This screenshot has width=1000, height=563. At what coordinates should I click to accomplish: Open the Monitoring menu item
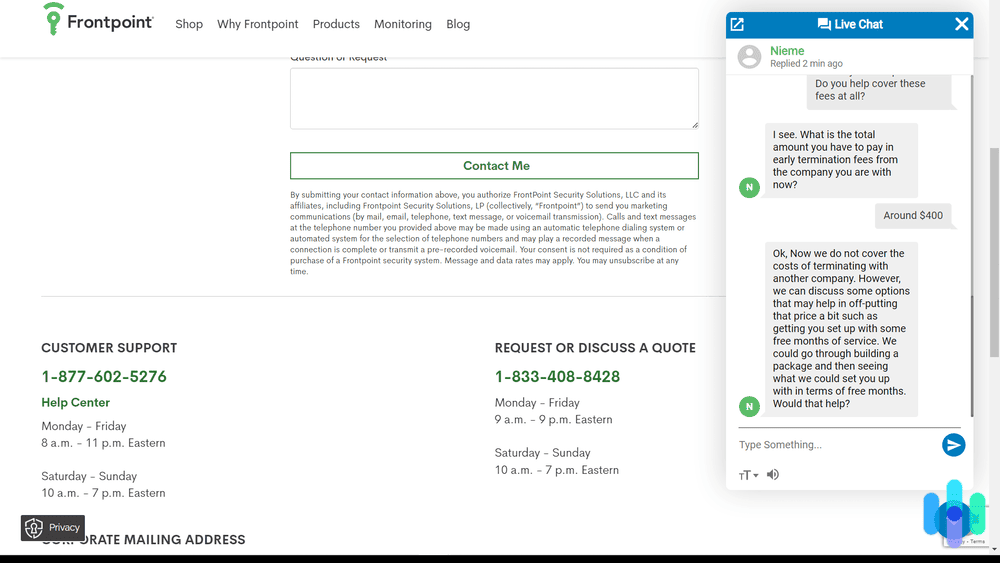(x=403, y=24)
